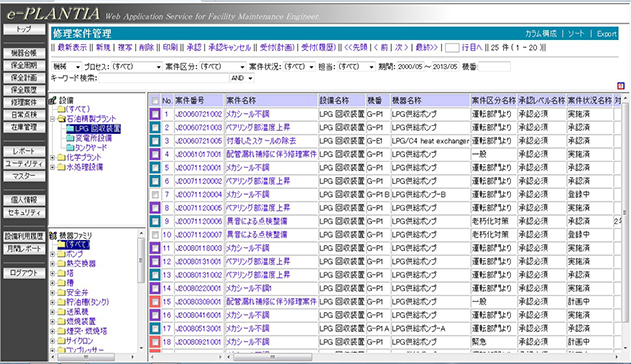Expand the 貯油槽(タンク) family node
This screenshot has width=631, height=364.
pos(52,302)
